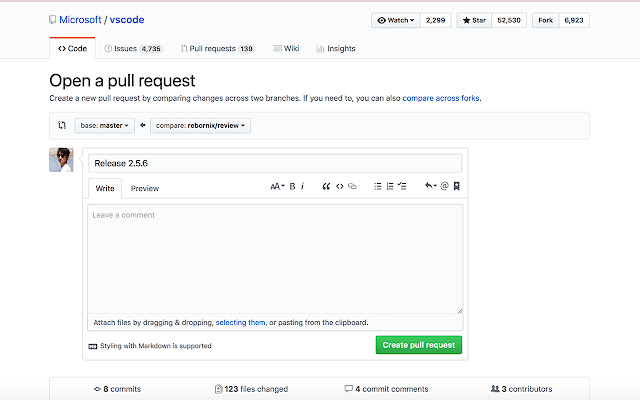Switch to the Preview tab
Screen dimensions: 640x400
click(x=144, y=188)
